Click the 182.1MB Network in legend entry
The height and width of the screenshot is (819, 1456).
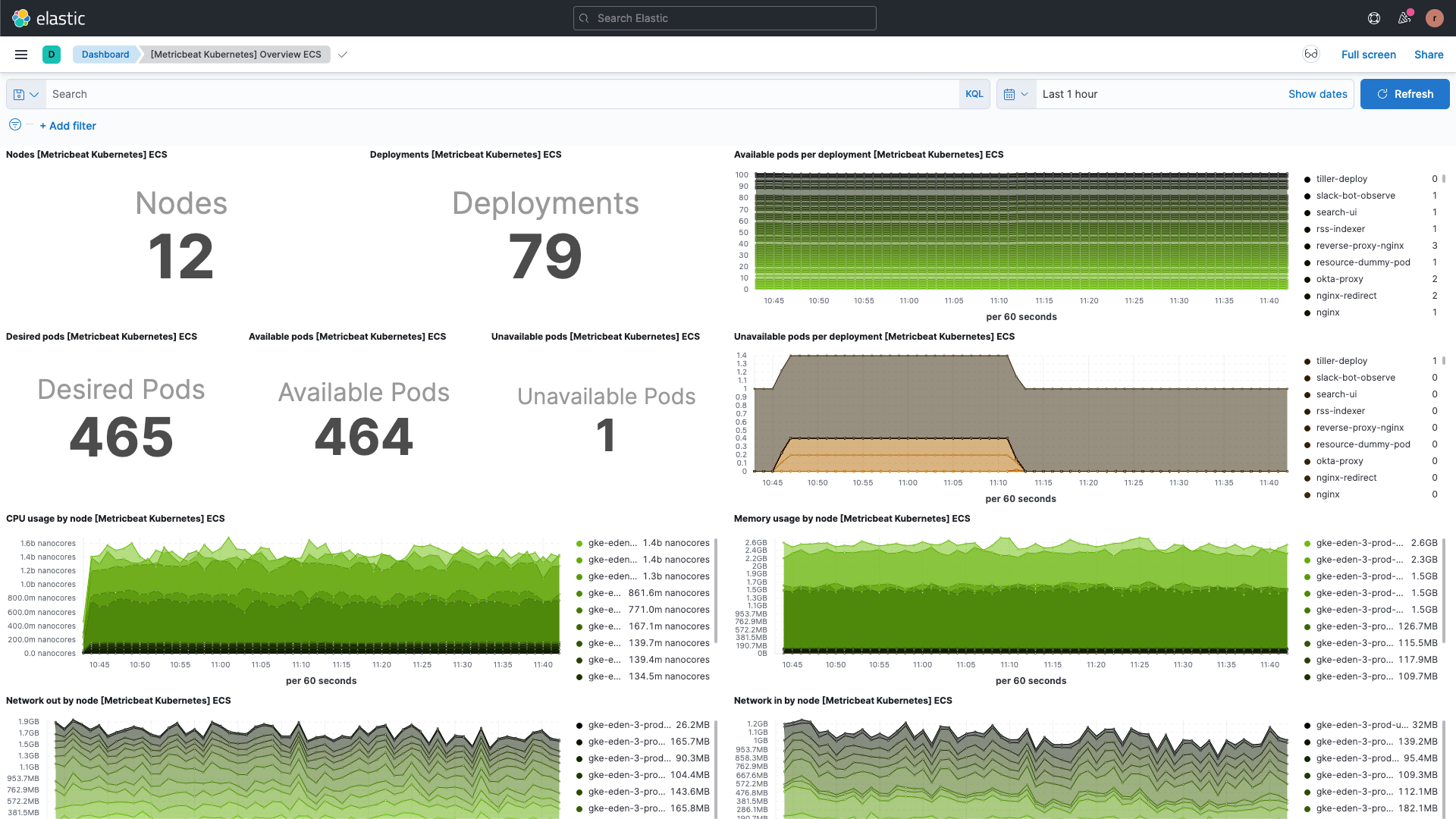pyautogui.click(x=1371, y=808)
